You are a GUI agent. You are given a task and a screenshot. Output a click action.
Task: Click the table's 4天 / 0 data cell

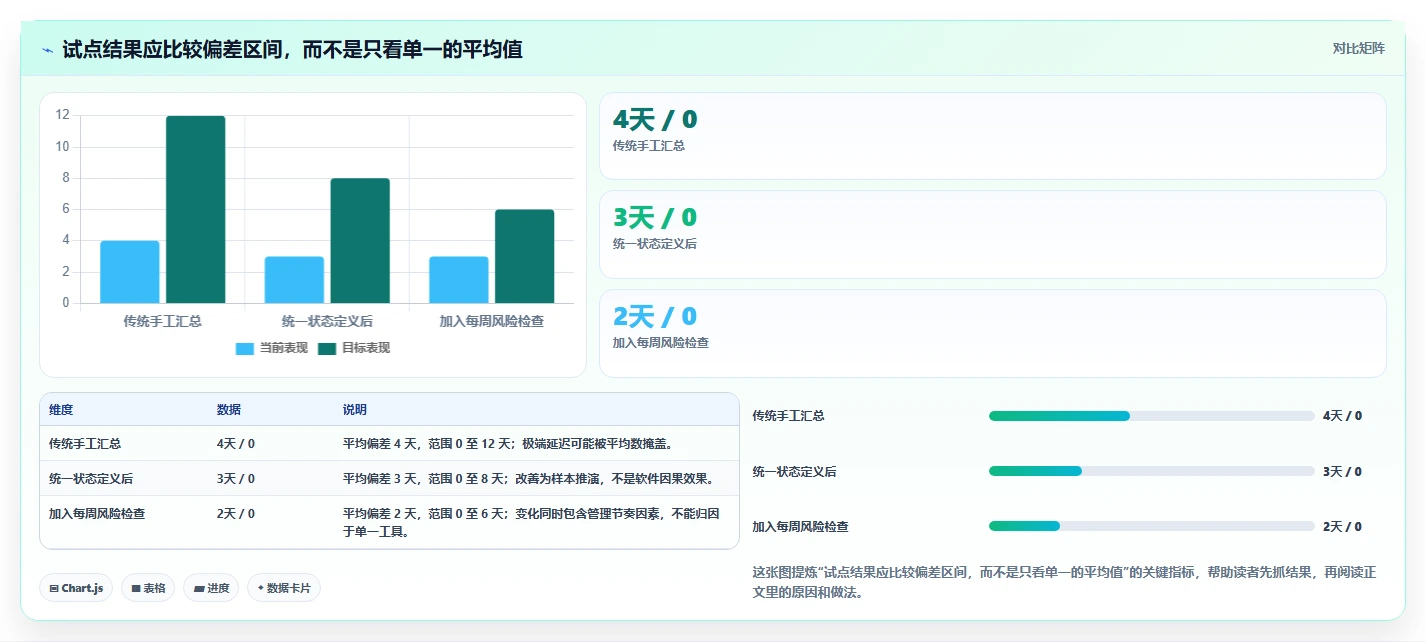point(236,444)
